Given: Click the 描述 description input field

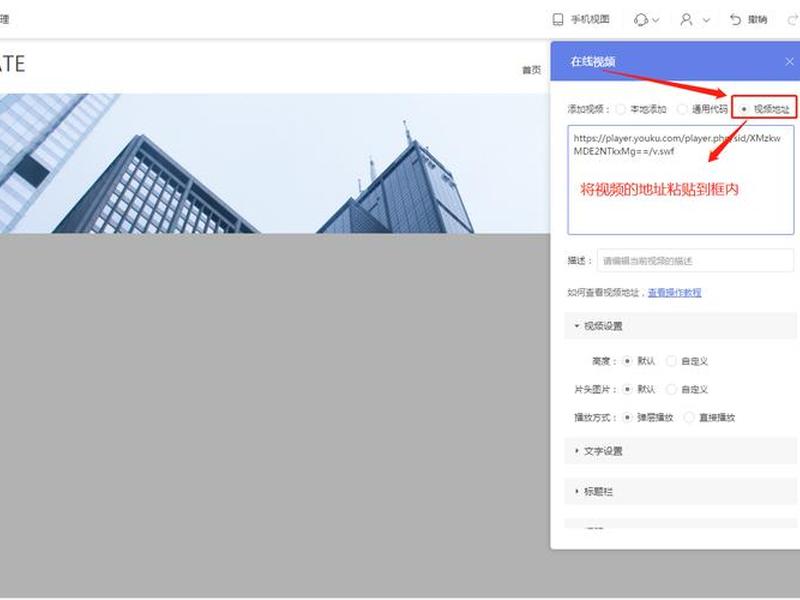Looking at the screenshot, I should tap(695, 261).
